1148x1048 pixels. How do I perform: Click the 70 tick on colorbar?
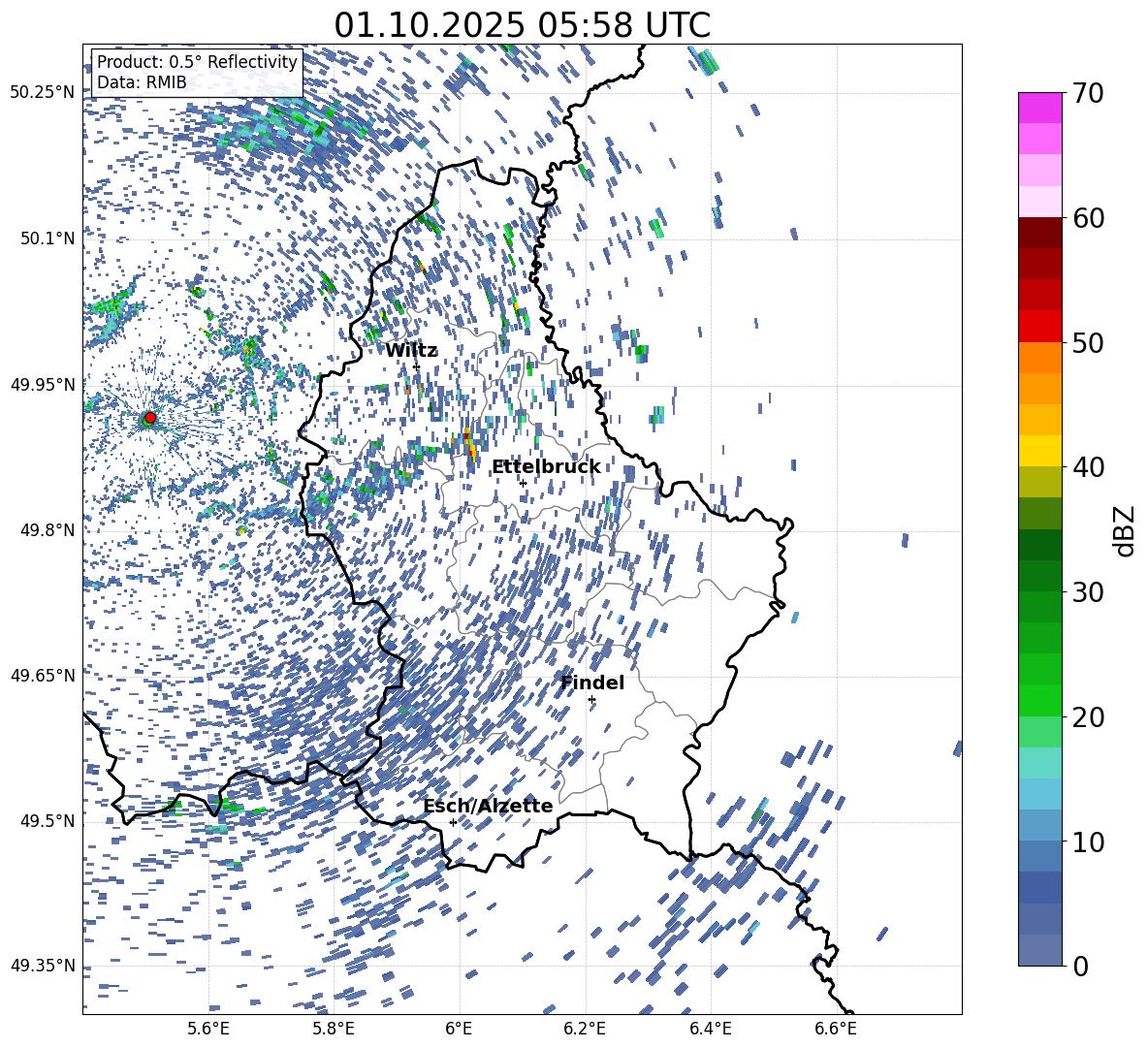[x=1088, y=93]
